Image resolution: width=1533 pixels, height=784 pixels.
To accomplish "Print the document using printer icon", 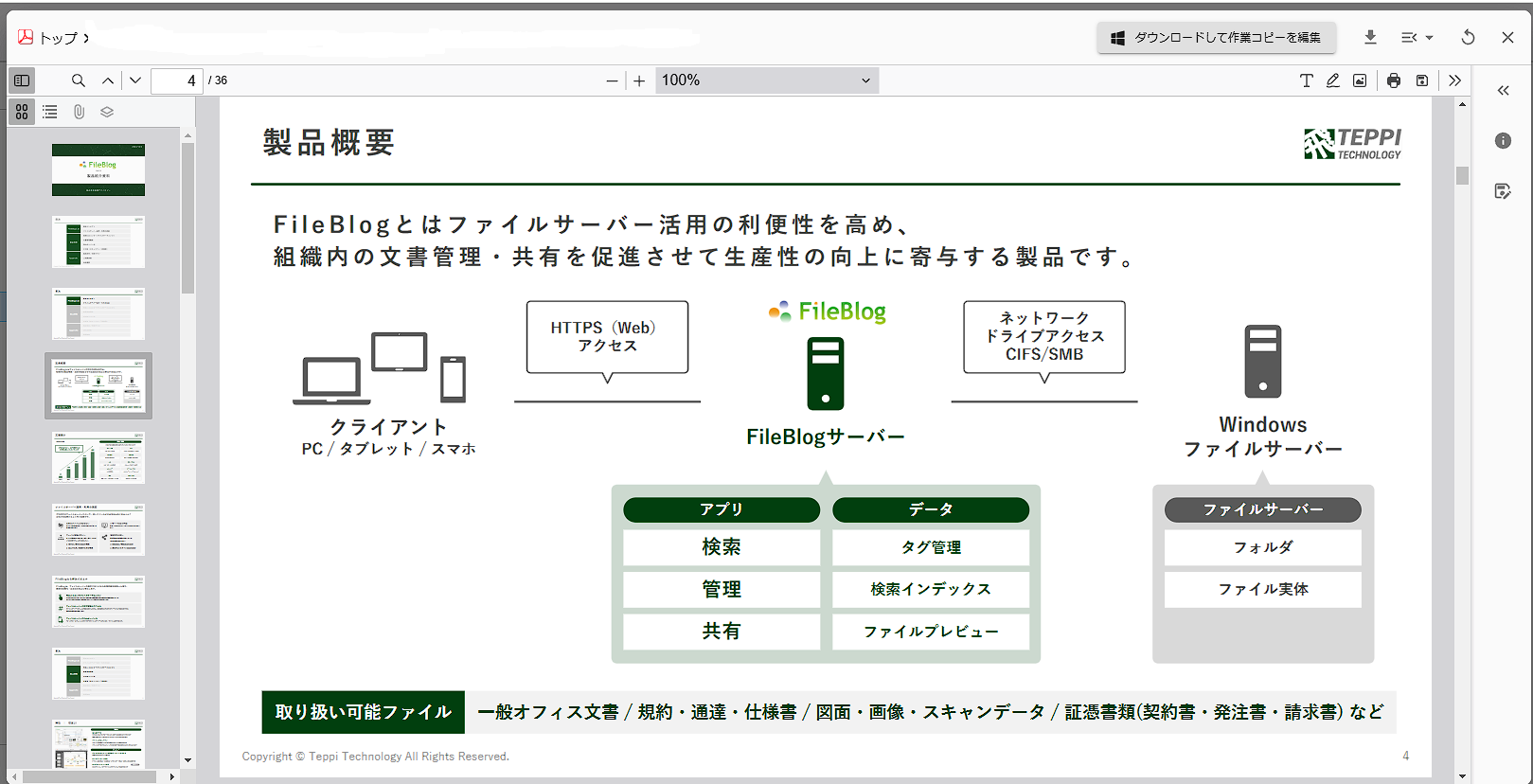I will coord(1393,80).
